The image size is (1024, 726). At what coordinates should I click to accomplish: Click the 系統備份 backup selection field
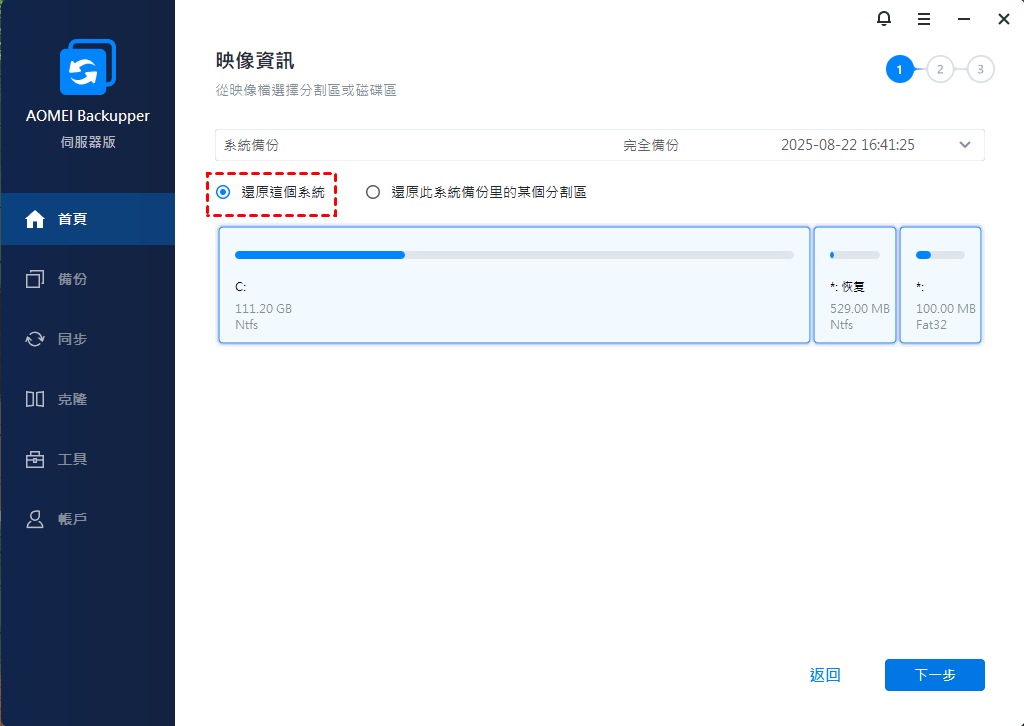tap(600, 145)
